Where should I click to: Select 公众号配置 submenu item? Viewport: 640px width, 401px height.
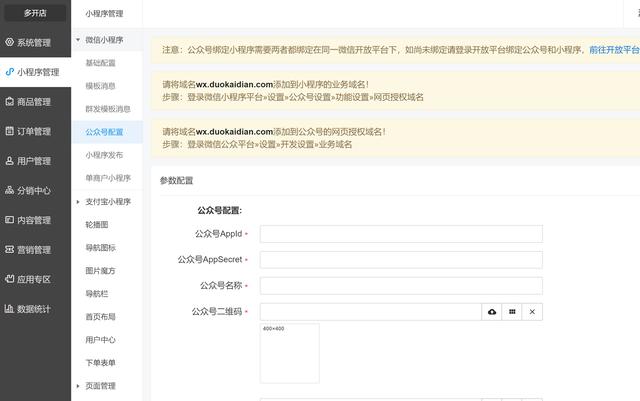pos(104,132)
